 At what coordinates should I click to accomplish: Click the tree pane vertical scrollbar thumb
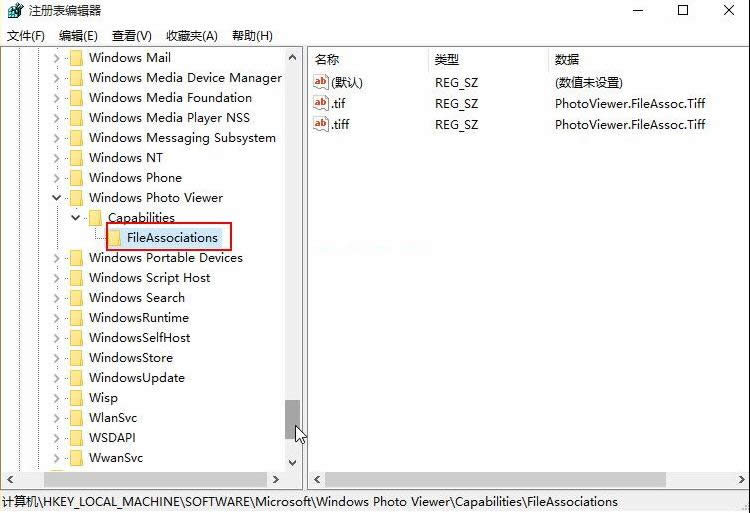click(x=292, y=420)
